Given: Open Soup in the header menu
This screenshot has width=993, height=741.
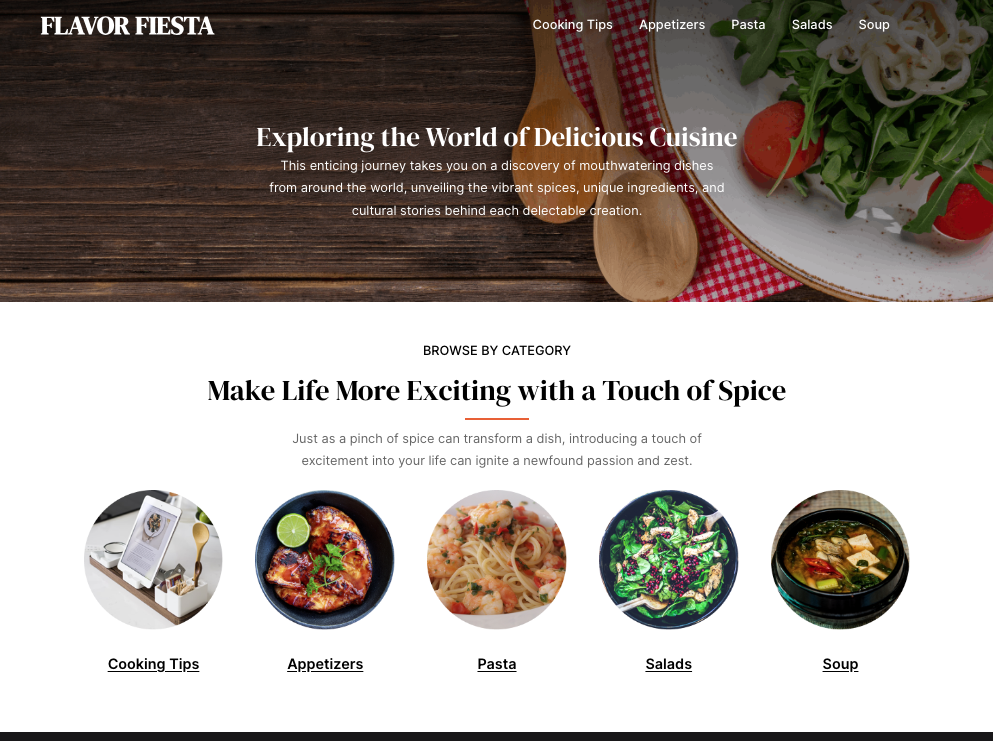Looking at the screenshot, I should tap(874, 25).
